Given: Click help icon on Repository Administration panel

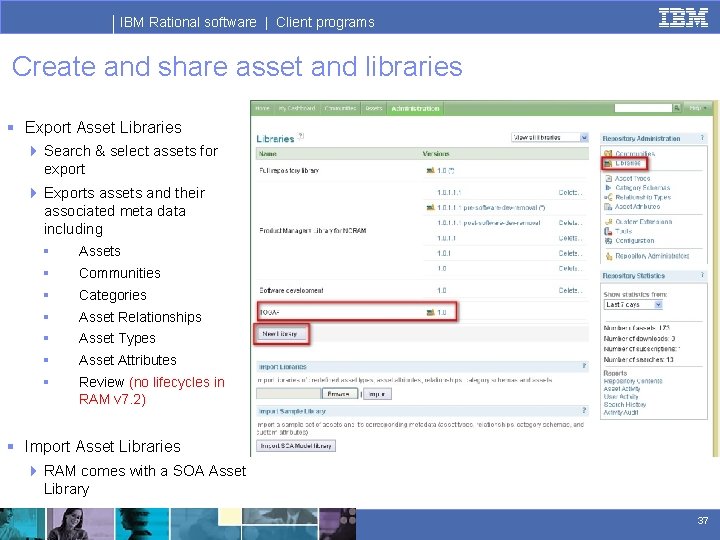Looking at the screenshot, I should (702, 138).
